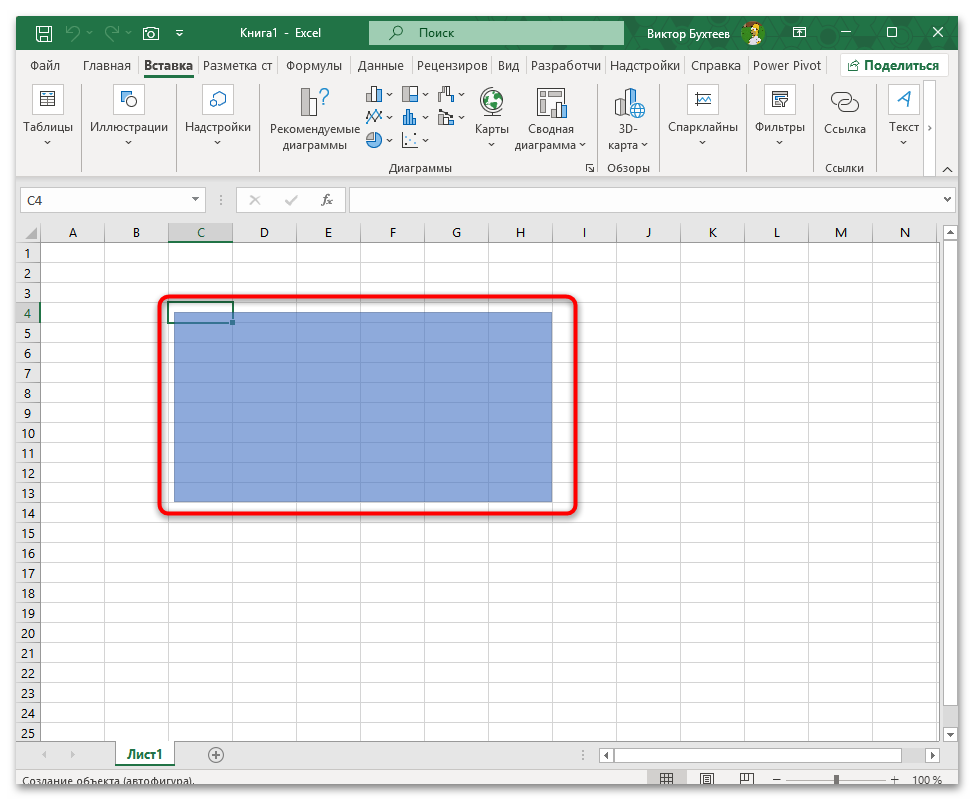Viewport: 974px width, 800px height.
Task: Expand the Name Box dropdown arrow
Action: 194,200
